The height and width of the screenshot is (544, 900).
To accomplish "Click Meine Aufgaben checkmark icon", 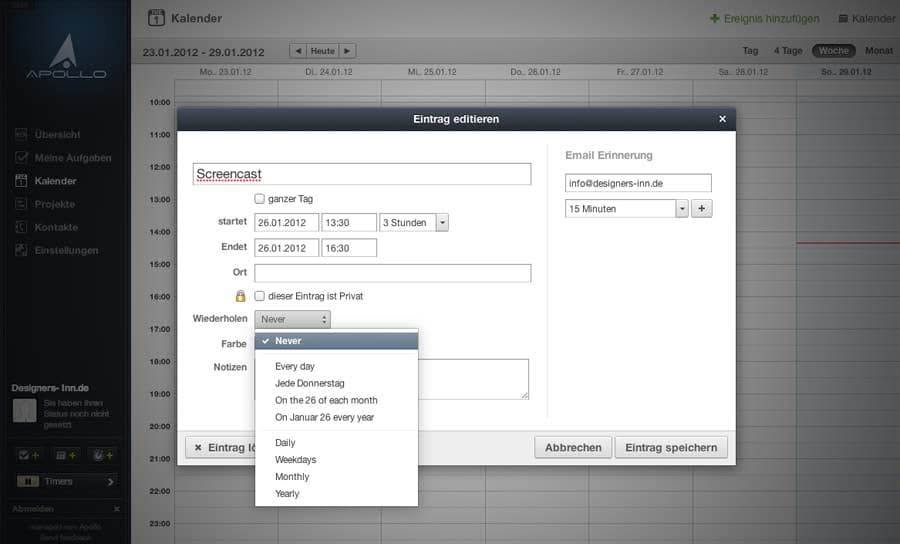I will (x=21, y=157).
